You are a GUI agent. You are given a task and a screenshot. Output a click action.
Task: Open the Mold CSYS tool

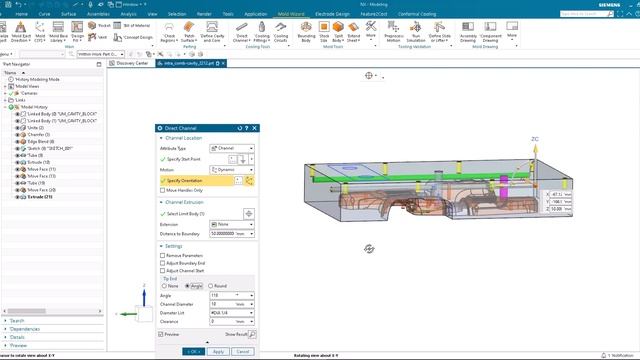[40, 32]
